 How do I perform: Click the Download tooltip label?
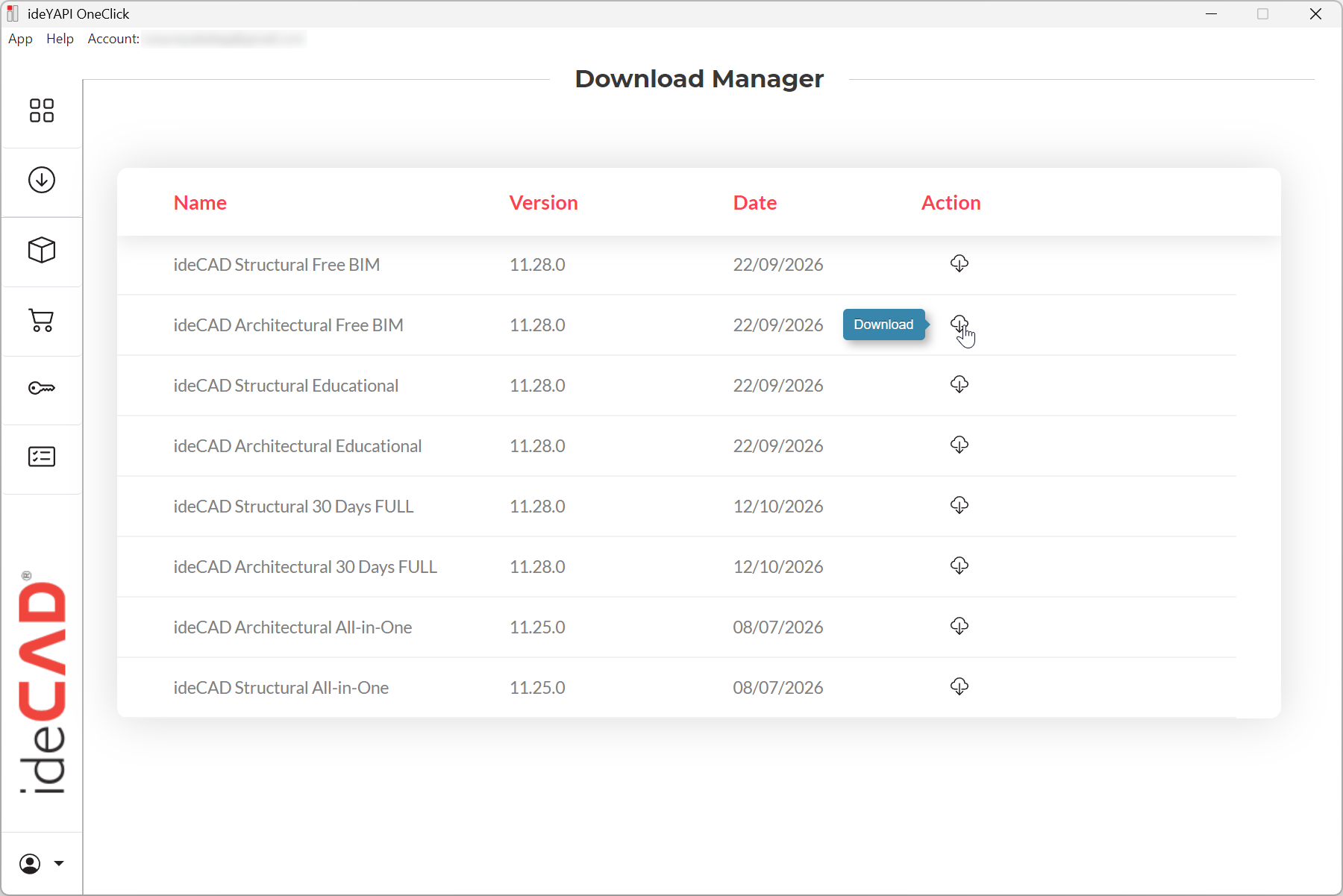tap(884, 325)
